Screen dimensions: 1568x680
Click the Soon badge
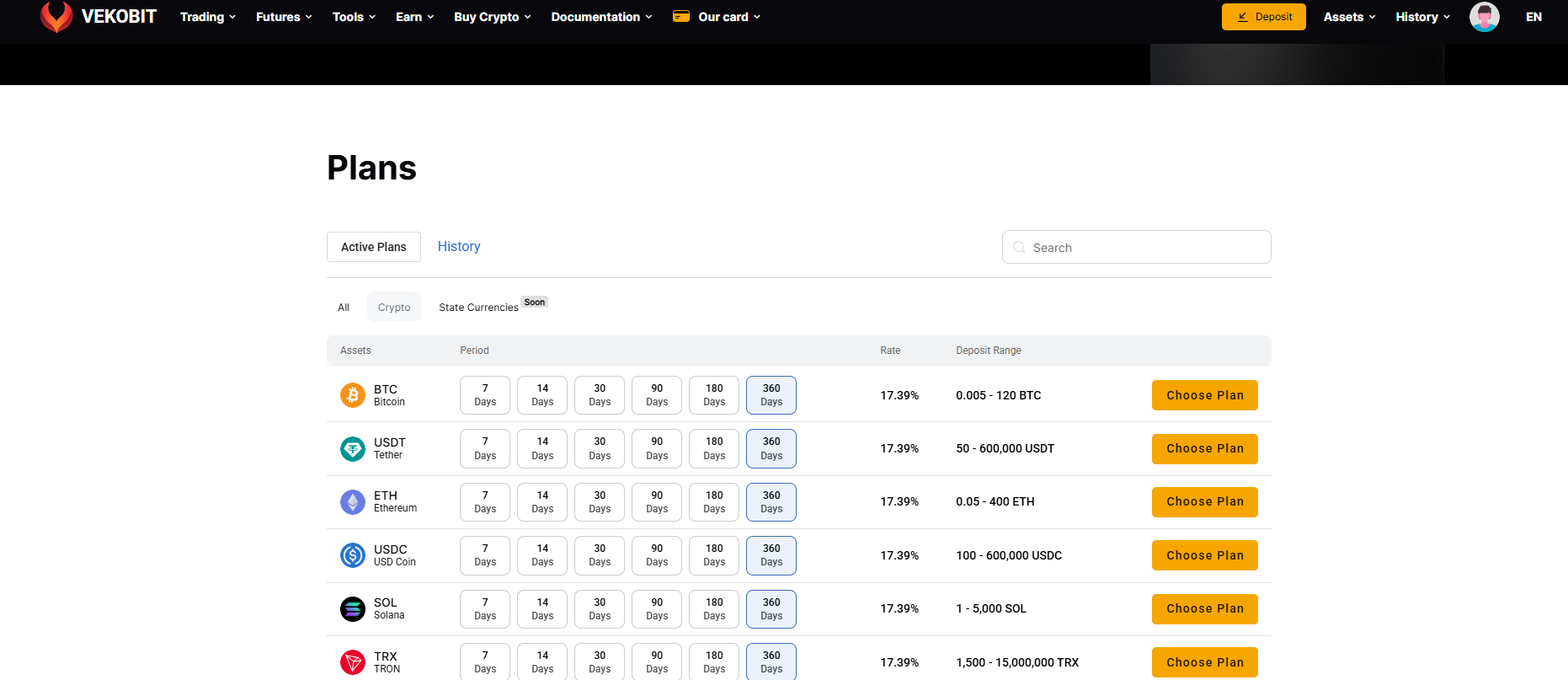[x=535, y=302]
